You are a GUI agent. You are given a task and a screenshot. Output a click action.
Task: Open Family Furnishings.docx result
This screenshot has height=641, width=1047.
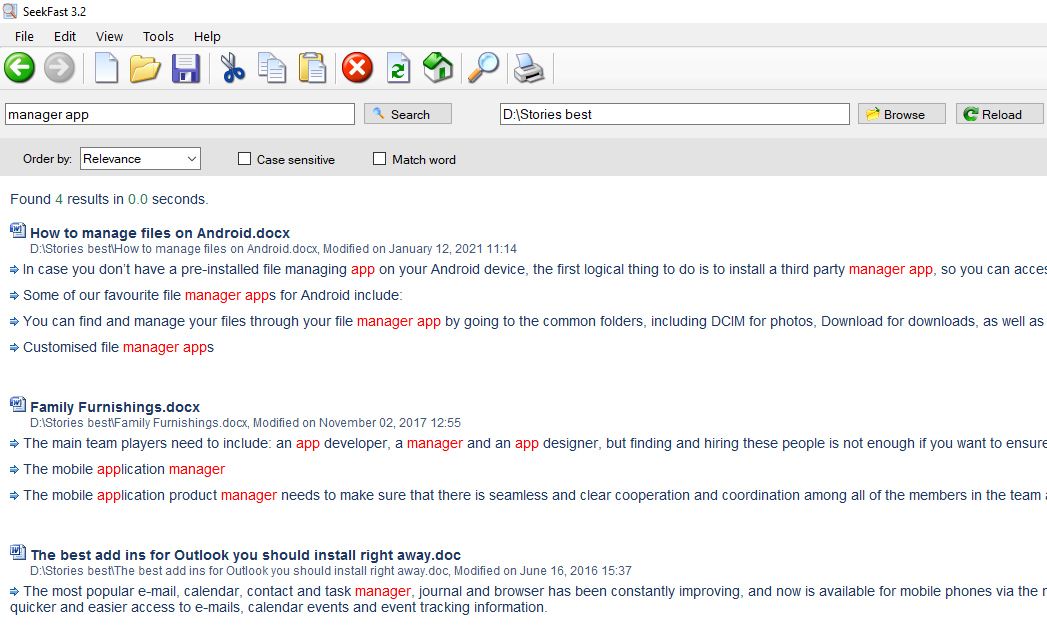coord(114,407)
